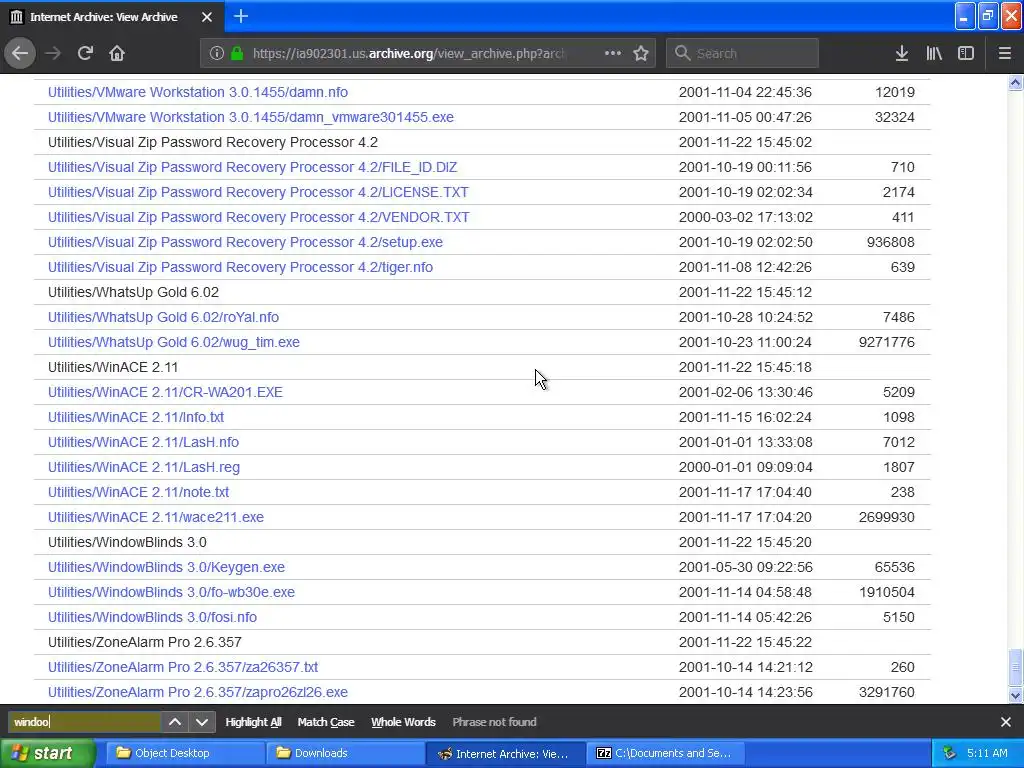Open VMware Workstation damn.nfo link
The image size is (1024, 768).
click(198, 92)
